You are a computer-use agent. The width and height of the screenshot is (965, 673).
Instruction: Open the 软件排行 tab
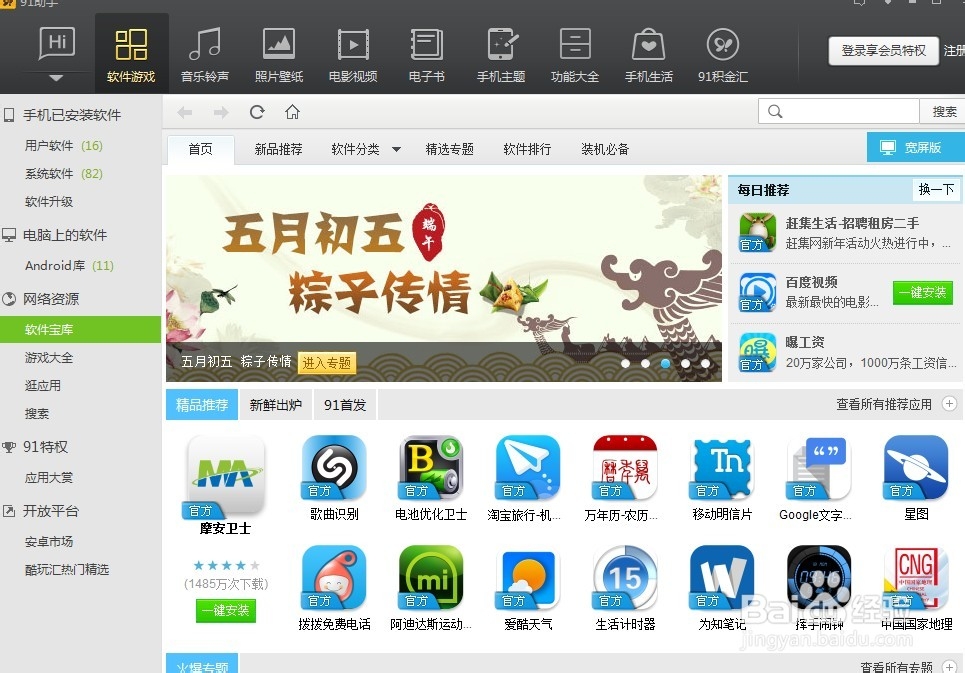(527, 149)
